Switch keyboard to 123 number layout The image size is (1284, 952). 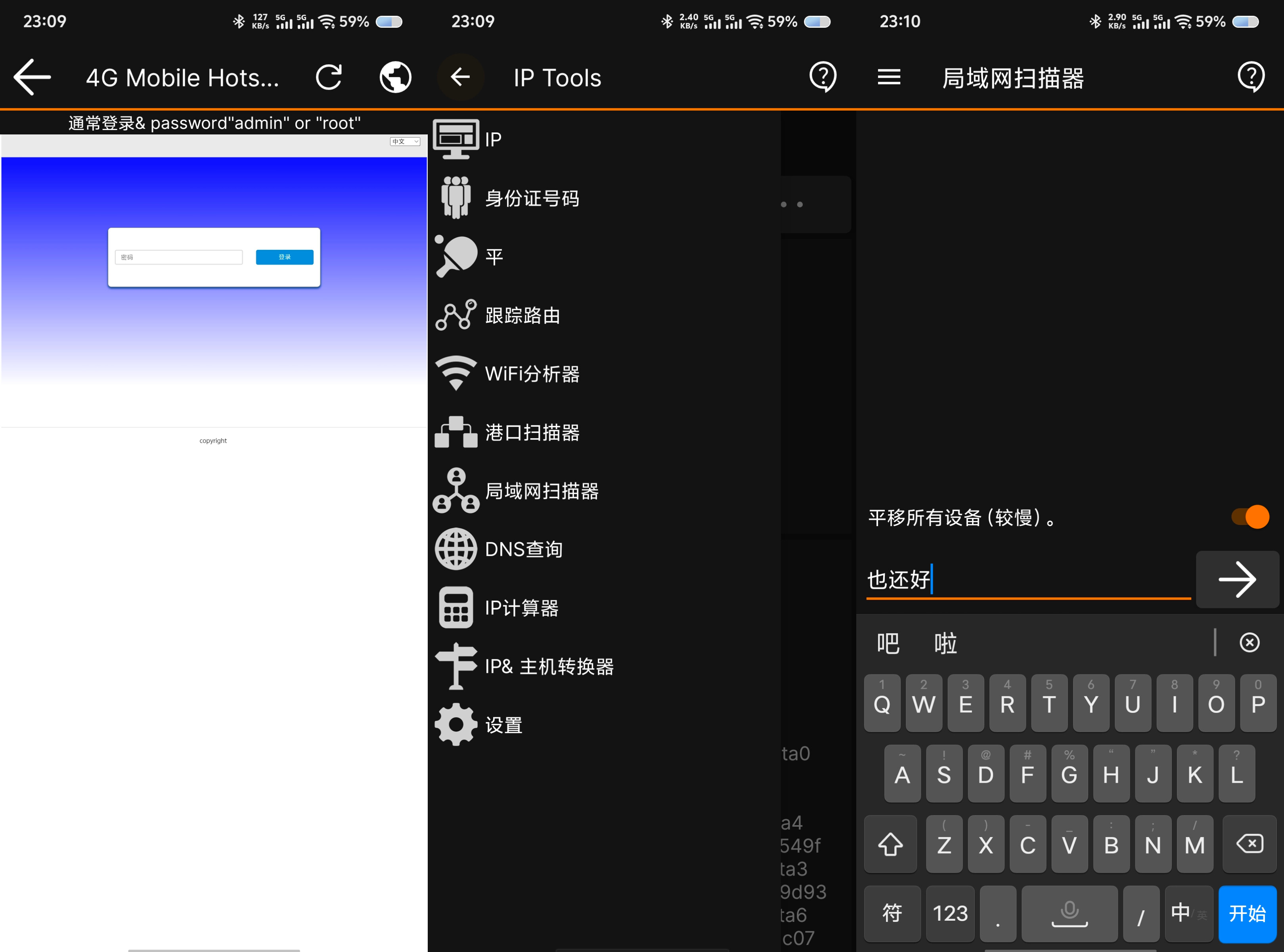tap(949, 914)
